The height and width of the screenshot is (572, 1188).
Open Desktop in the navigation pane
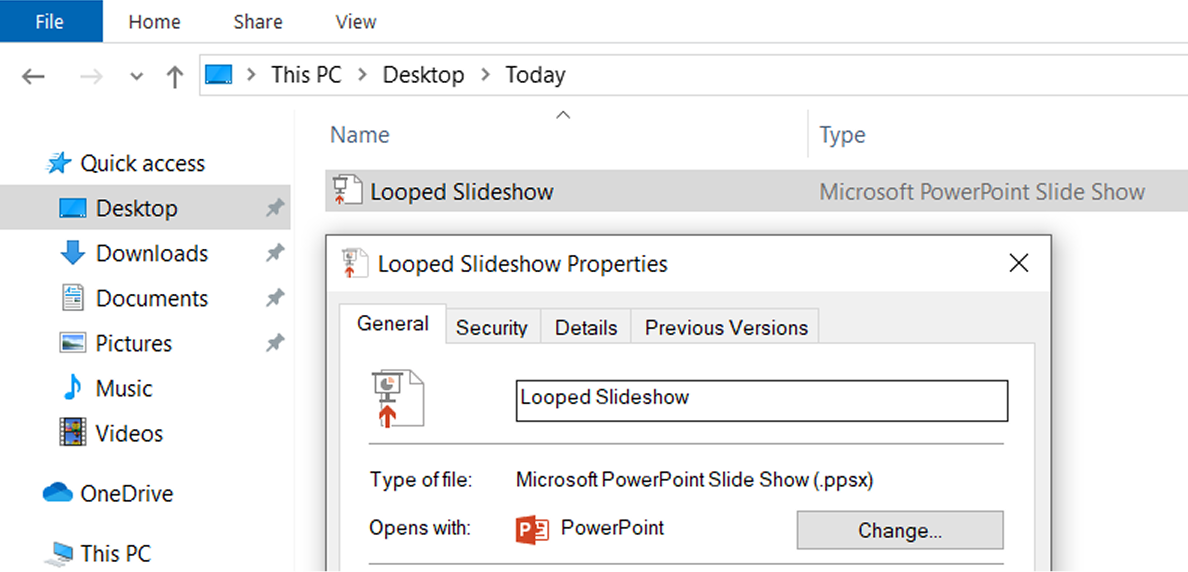[x=136, y=208]
